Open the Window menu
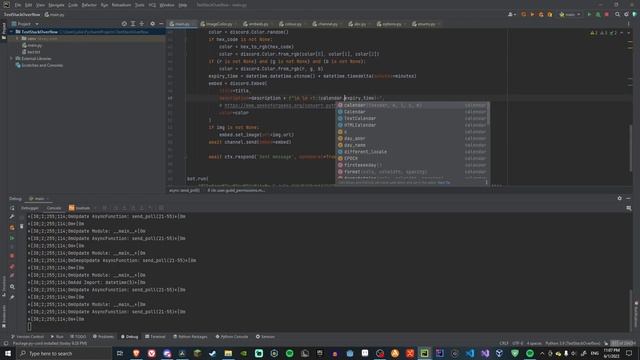The width and height of the screenshot is (640, 360). [167, 5]
